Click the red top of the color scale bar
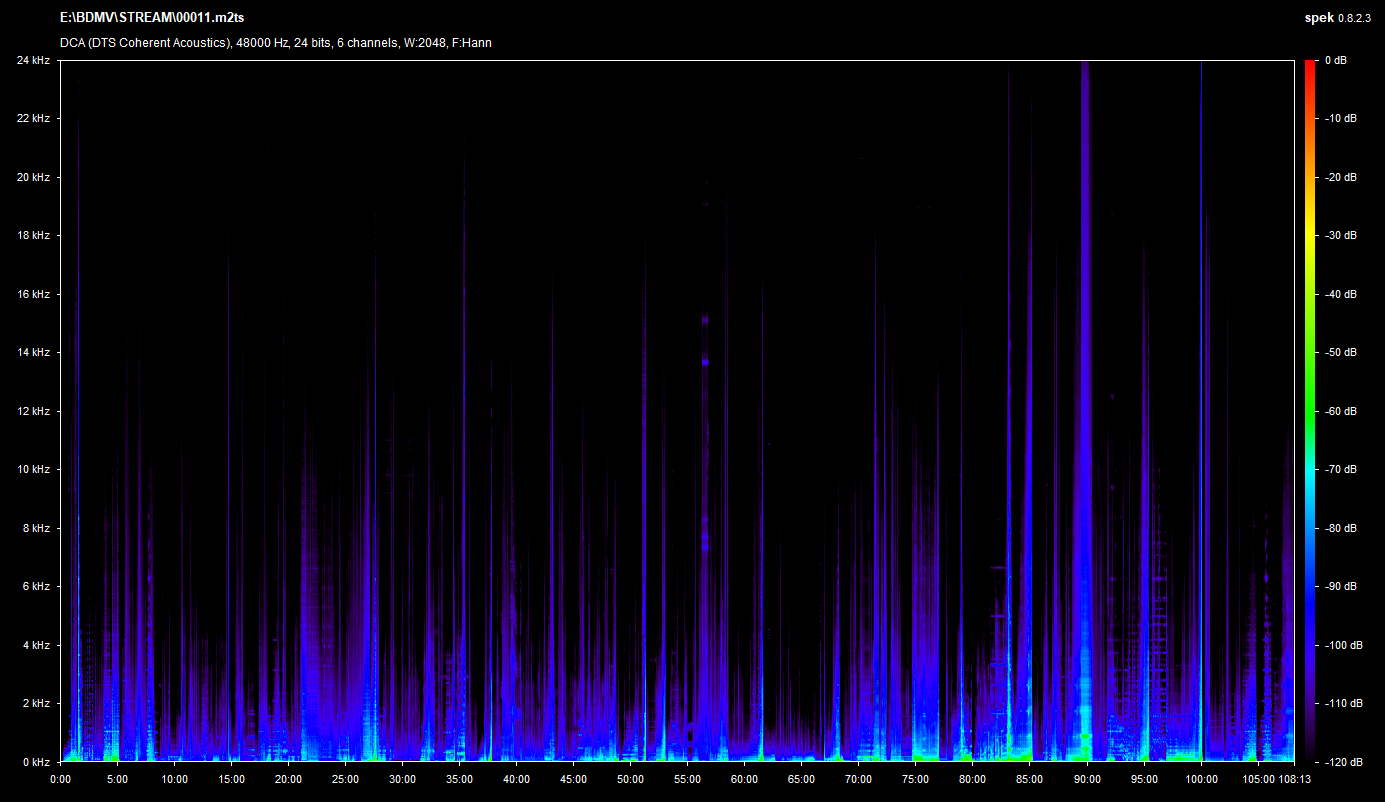Viewport: 1385px width, 802px height. [1310, 65]
